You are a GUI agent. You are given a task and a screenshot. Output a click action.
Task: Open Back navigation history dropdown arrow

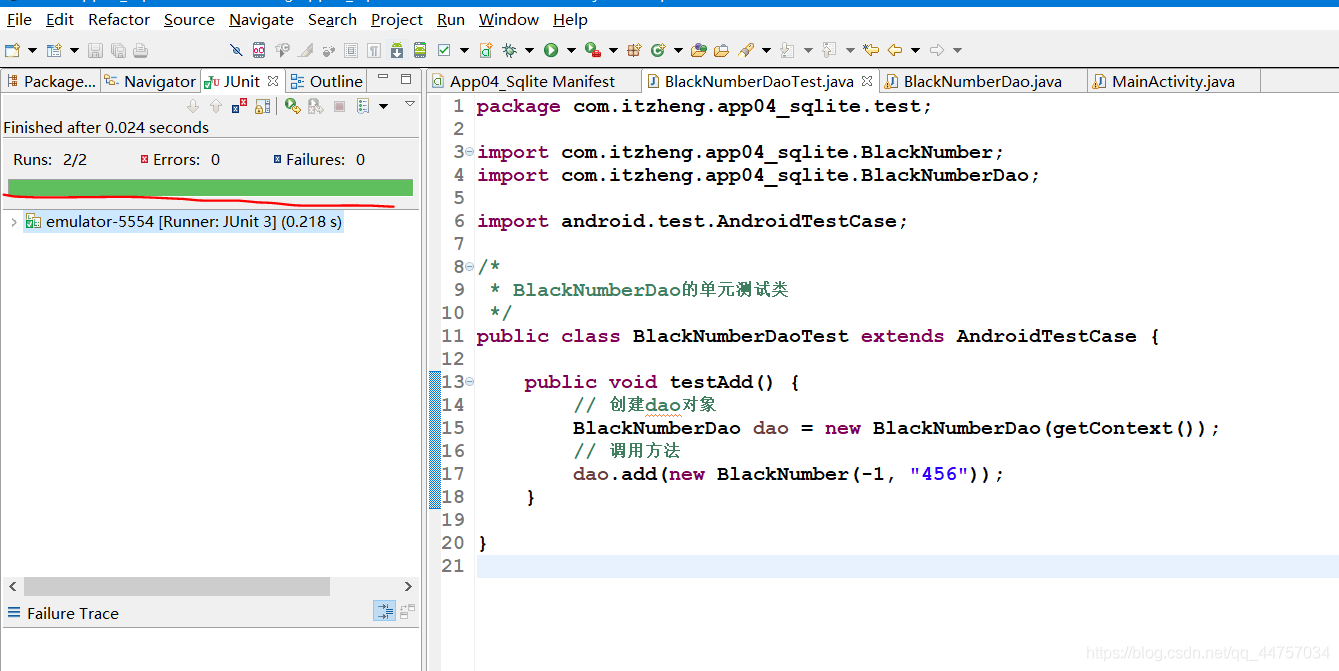pyautogui.click(x=915, y=50)
